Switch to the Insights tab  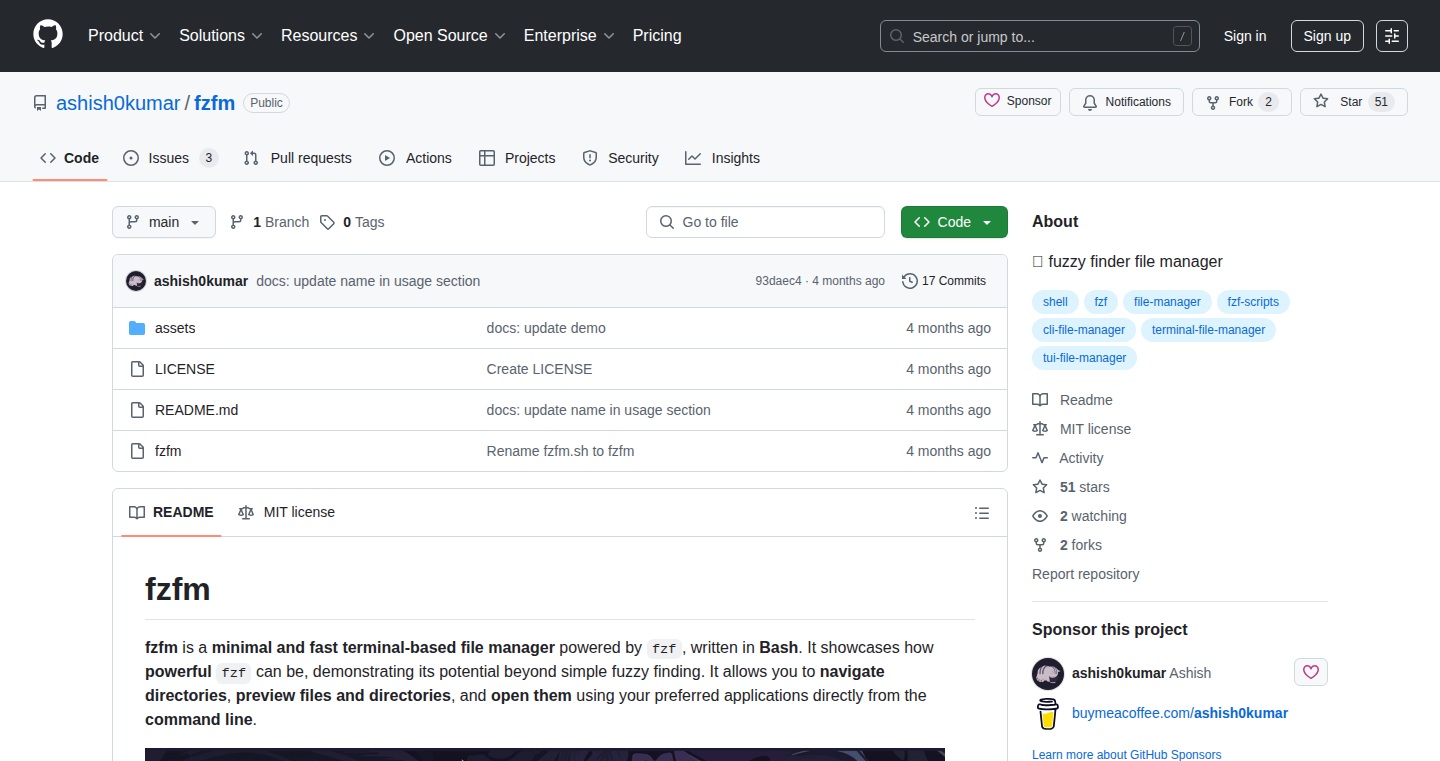[x=722, y=158]
